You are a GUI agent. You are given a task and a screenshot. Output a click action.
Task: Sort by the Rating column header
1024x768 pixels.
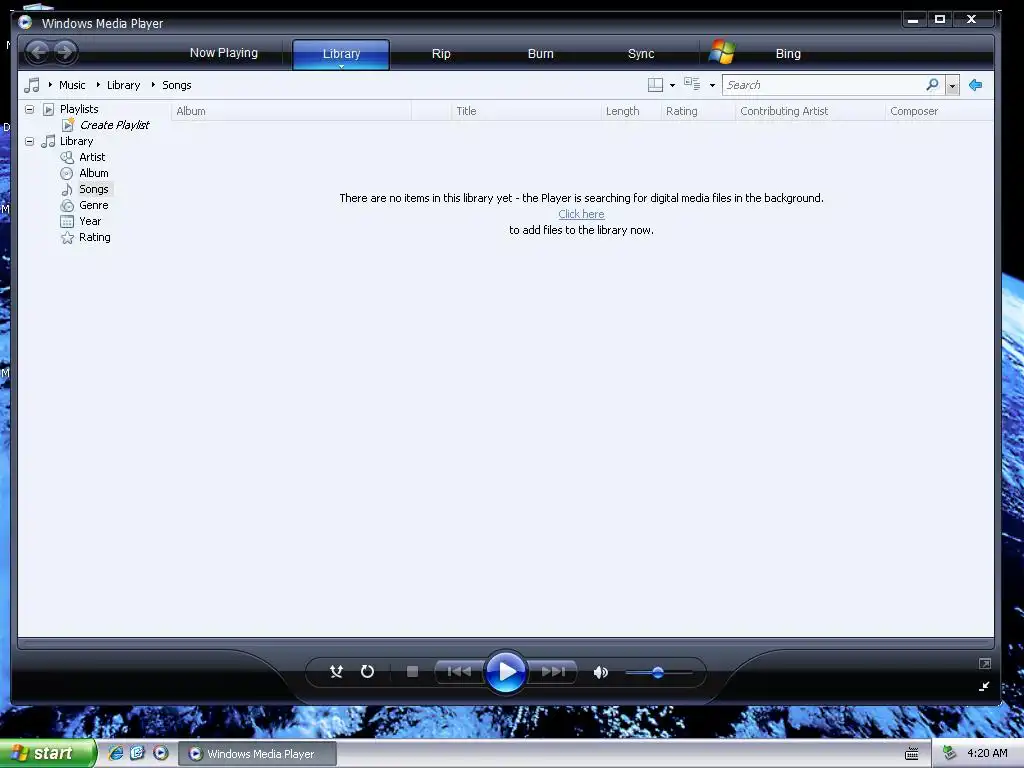point(698,111)
